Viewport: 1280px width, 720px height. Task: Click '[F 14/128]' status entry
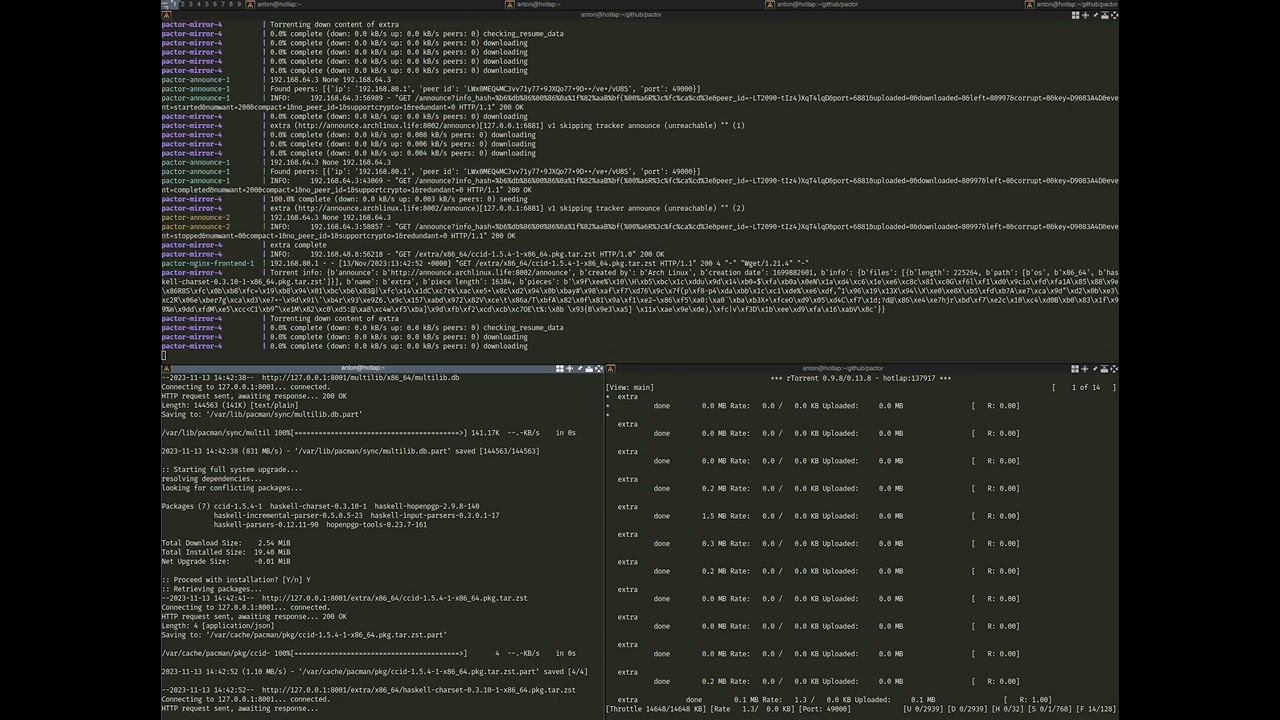[x=1098, y=709]
